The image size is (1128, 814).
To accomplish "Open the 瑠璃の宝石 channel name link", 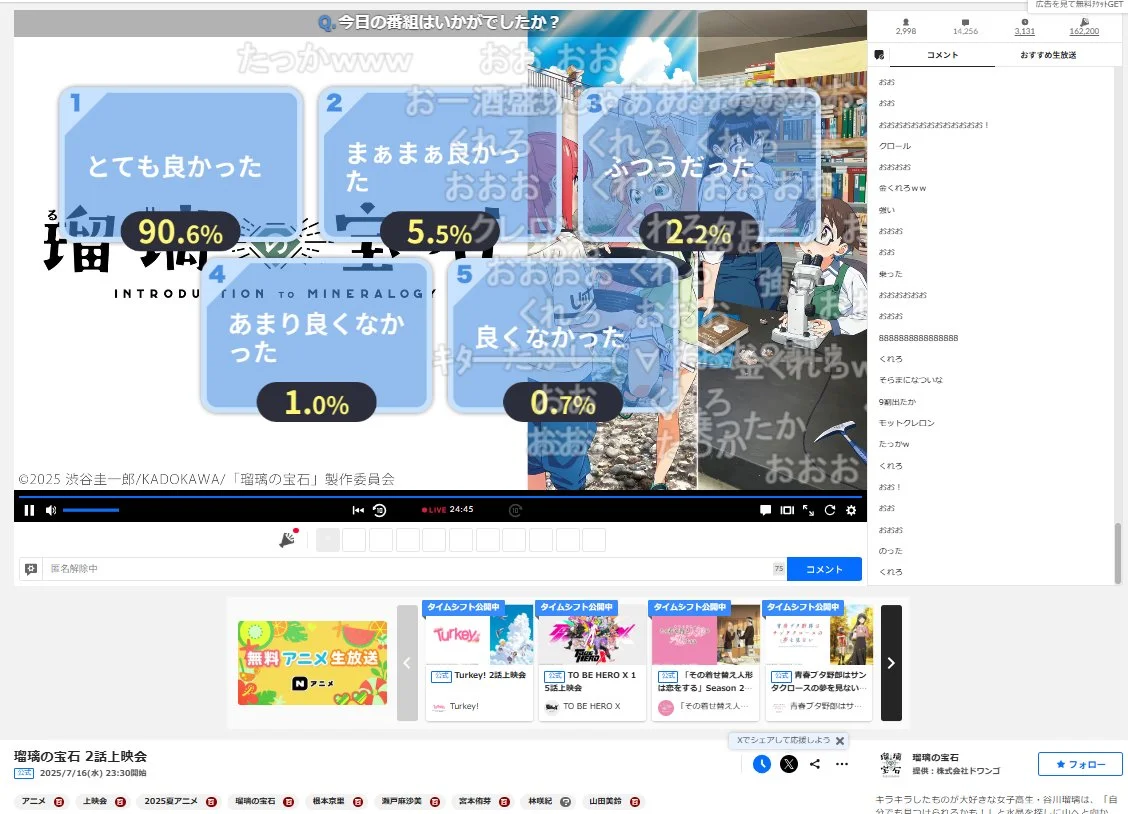I will [x=935, y=758].
